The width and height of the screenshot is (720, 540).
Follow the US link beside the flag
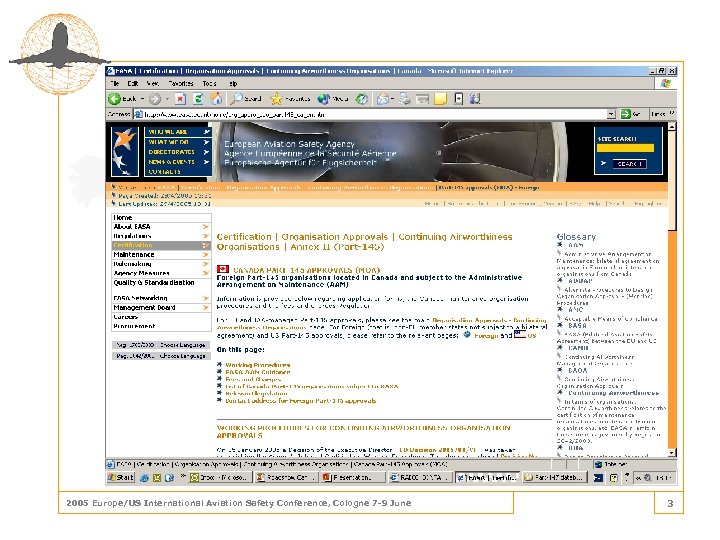pyautogui.click(x=532, y=336)
